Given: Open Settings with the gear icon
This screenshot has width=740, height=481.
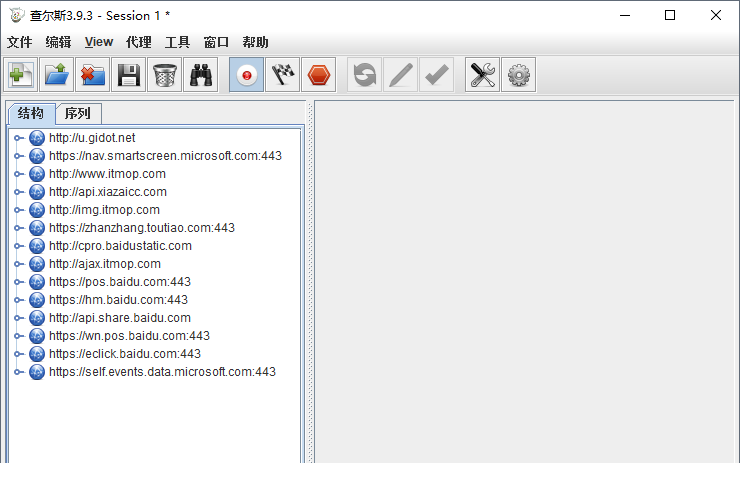Looking at the screenshot, I should 518,75.
